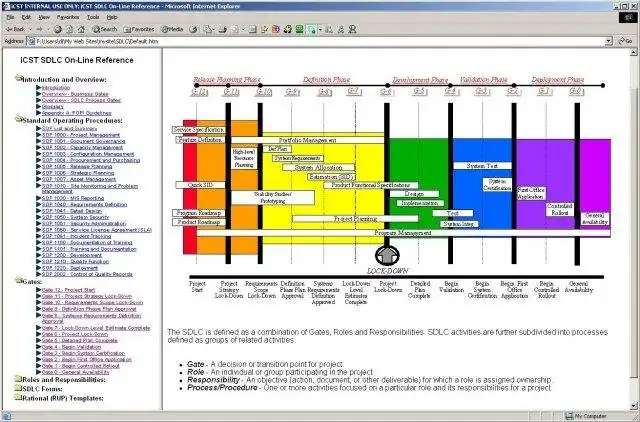Click the Internet Explorer logo throbber

click(x=627, y=17)
